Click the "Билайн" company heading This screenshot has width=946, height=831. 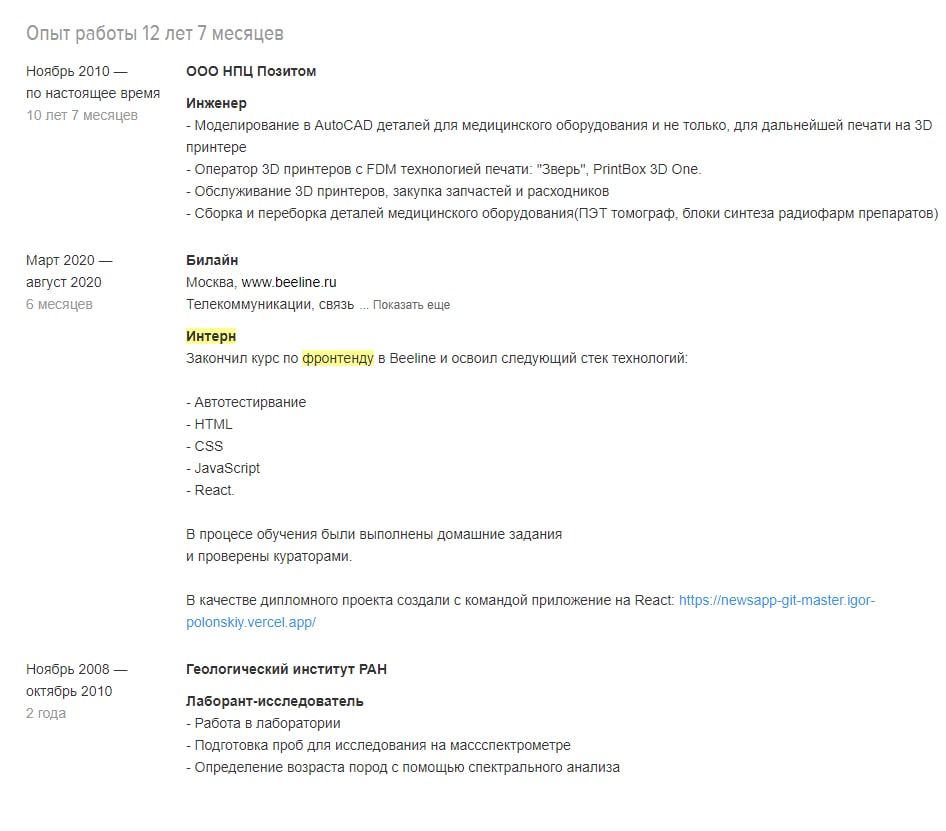click(x=212, y=260)
